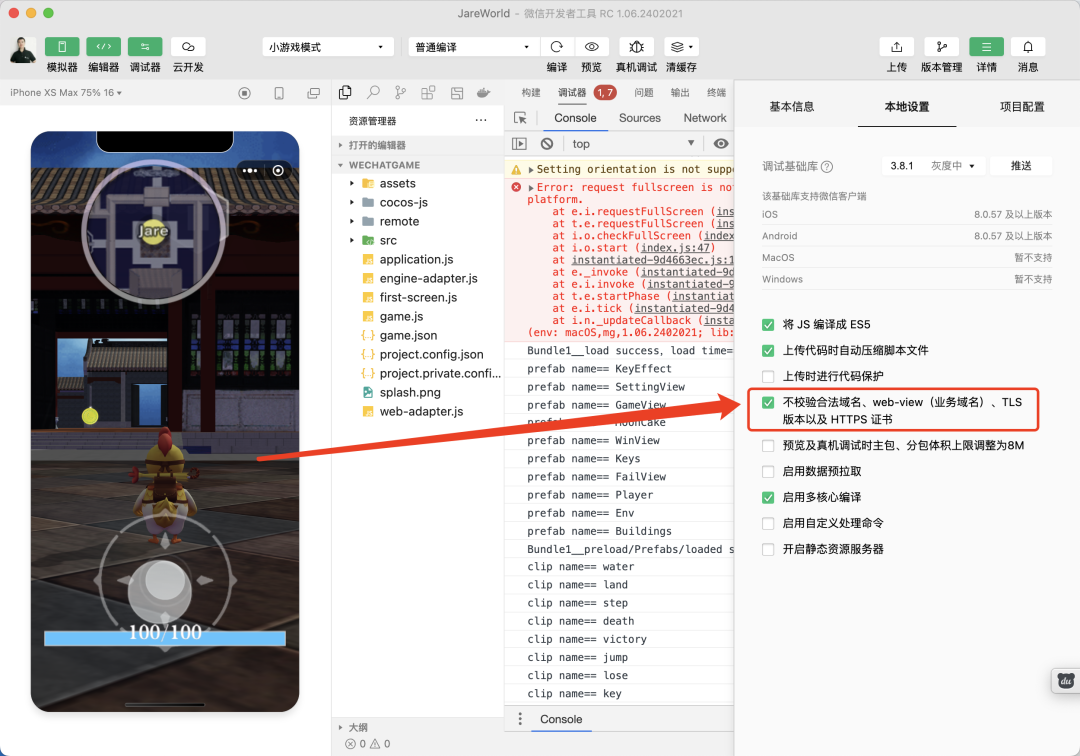This screenshot has height=756, width=1080.
Task: Toggle the 调试器 debugger panel button
Action: tap(145, 47)
